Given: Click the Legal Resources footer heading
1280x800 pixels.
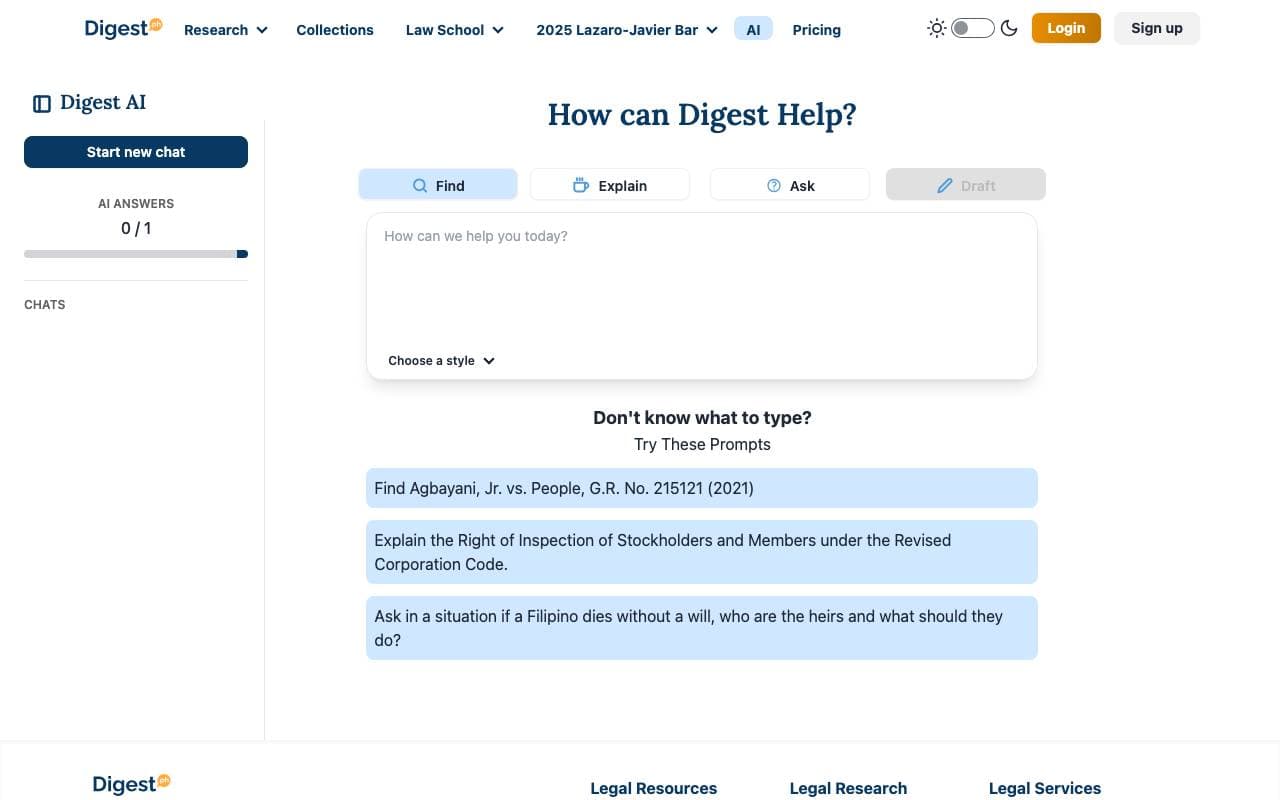Looking at the screenshot, I should 654,788.
